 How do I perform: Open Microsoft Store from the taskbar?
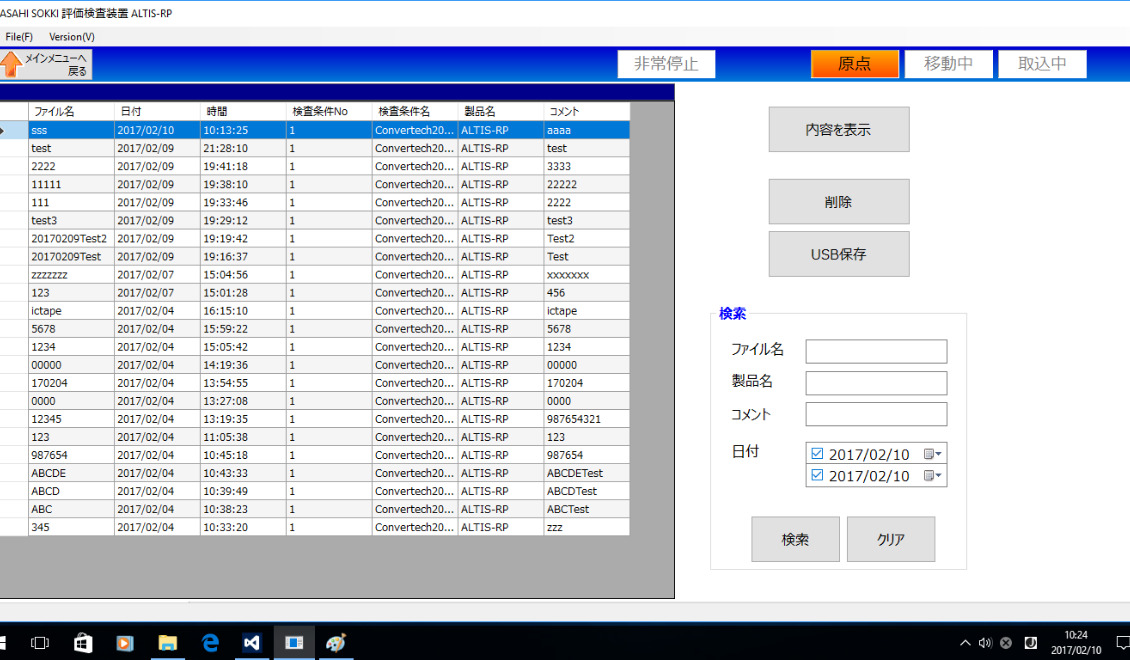(84, 643)
